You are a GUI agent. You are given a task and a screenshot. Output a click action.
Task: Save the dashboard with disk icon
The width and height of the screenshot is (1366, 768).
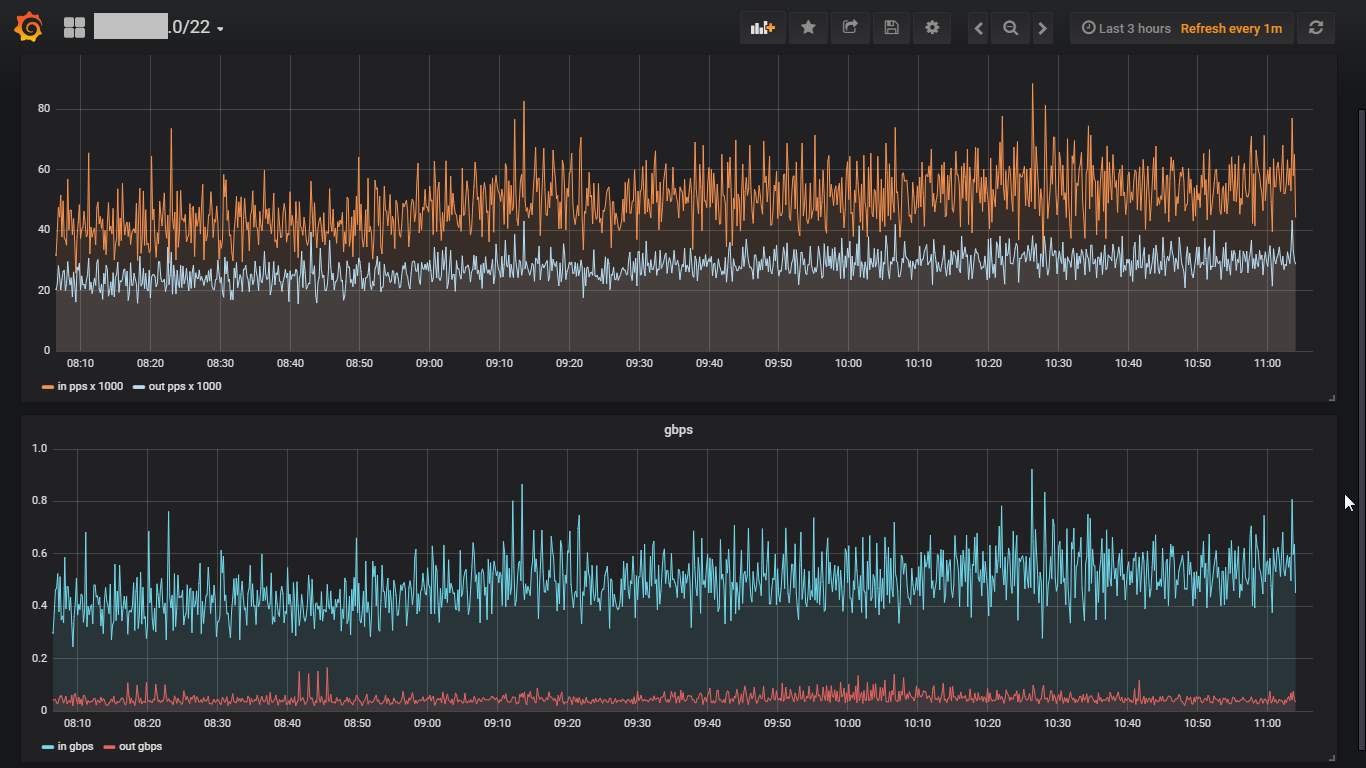pos(891,28)
